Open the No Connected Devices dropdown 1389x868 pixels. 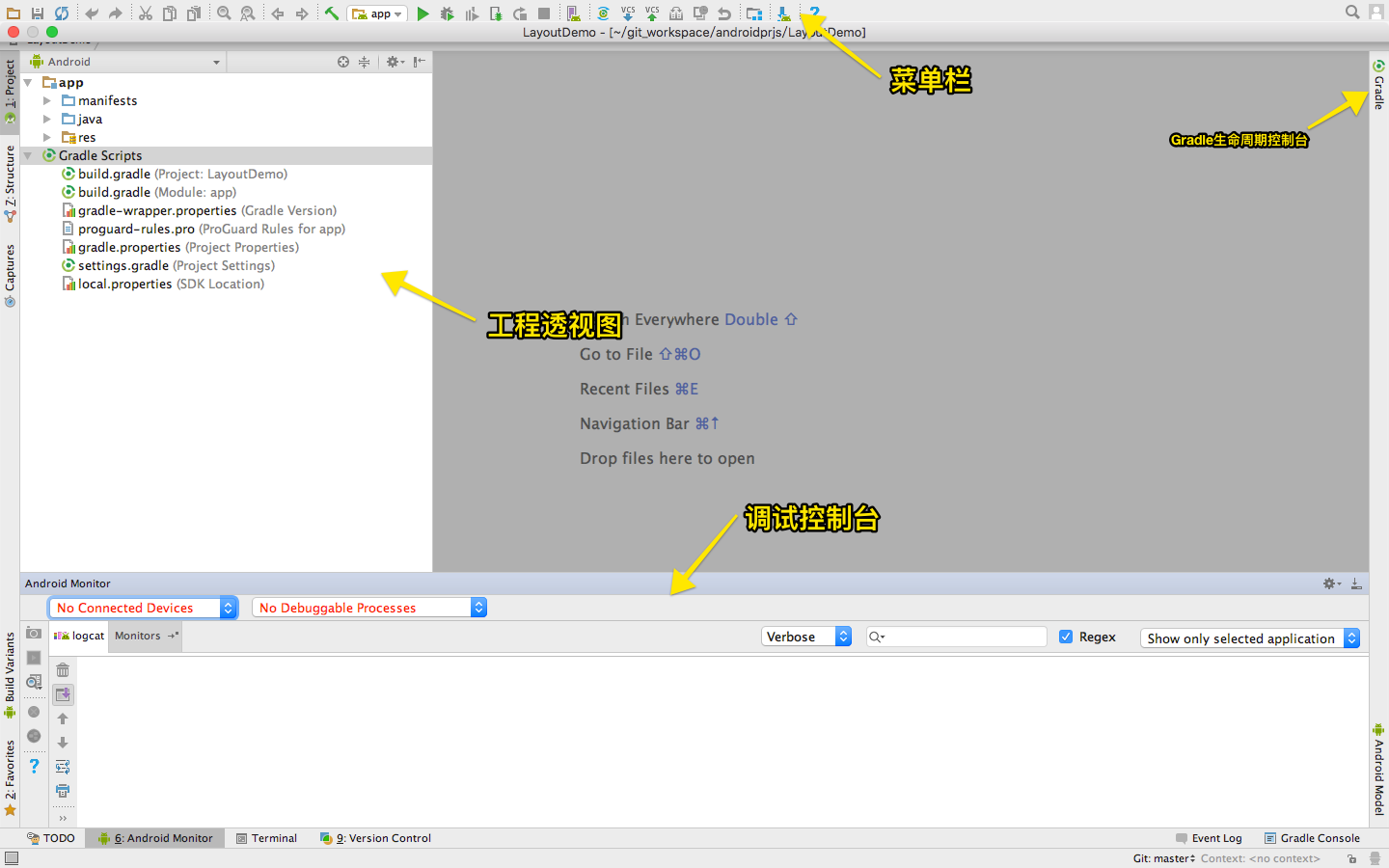143,608
